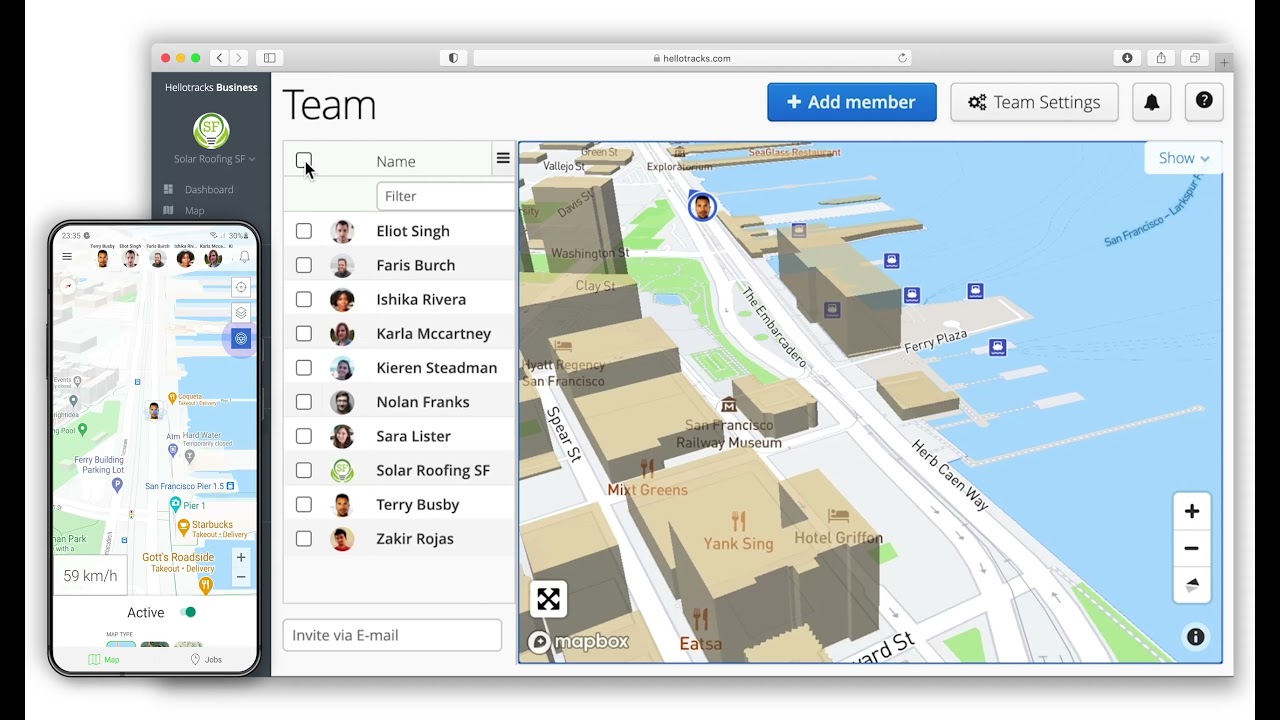Check the select-all members checkbox

(304, 160)
